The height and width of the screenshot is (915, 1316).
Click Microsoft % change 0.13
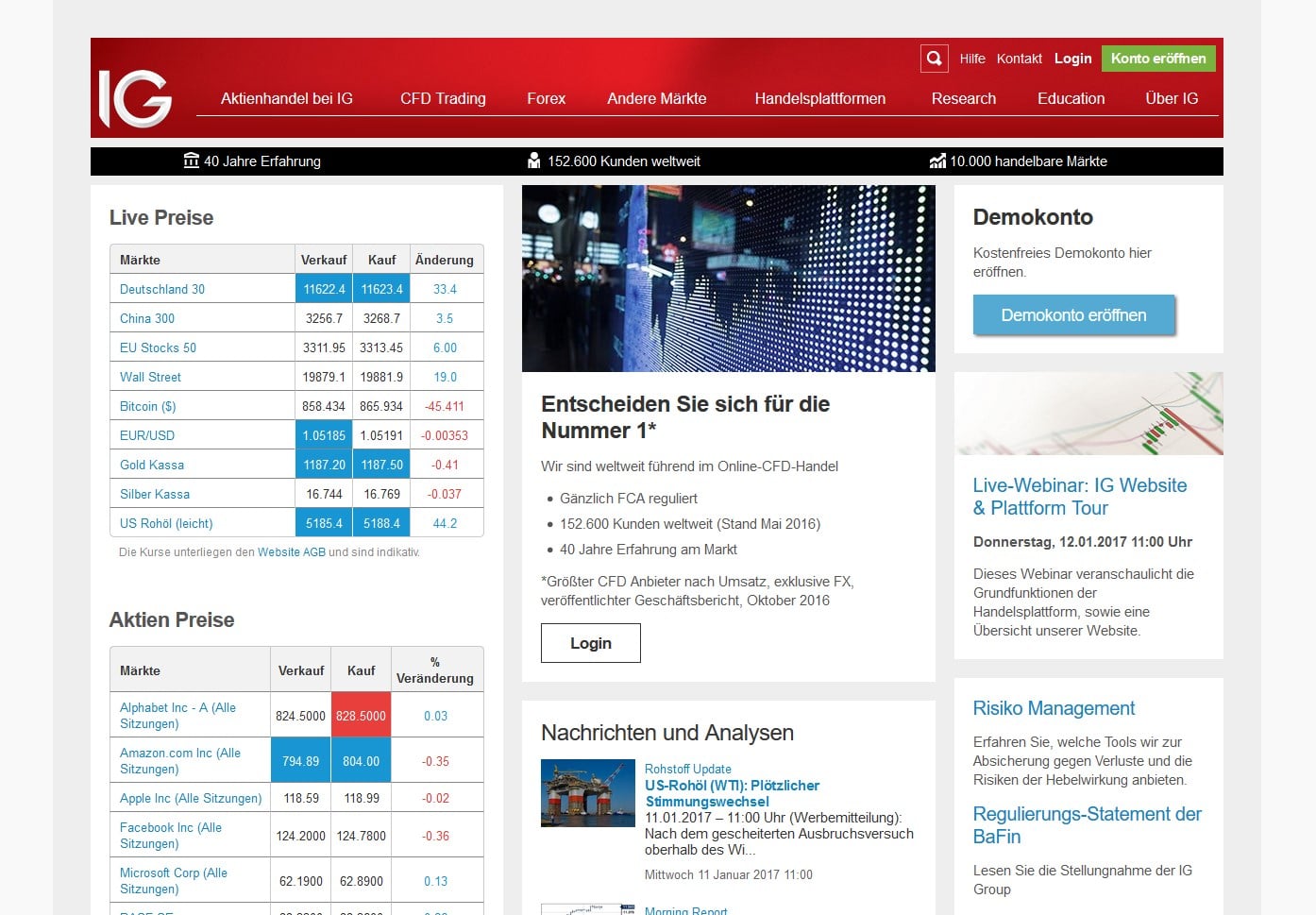click(x=436, y=881)
